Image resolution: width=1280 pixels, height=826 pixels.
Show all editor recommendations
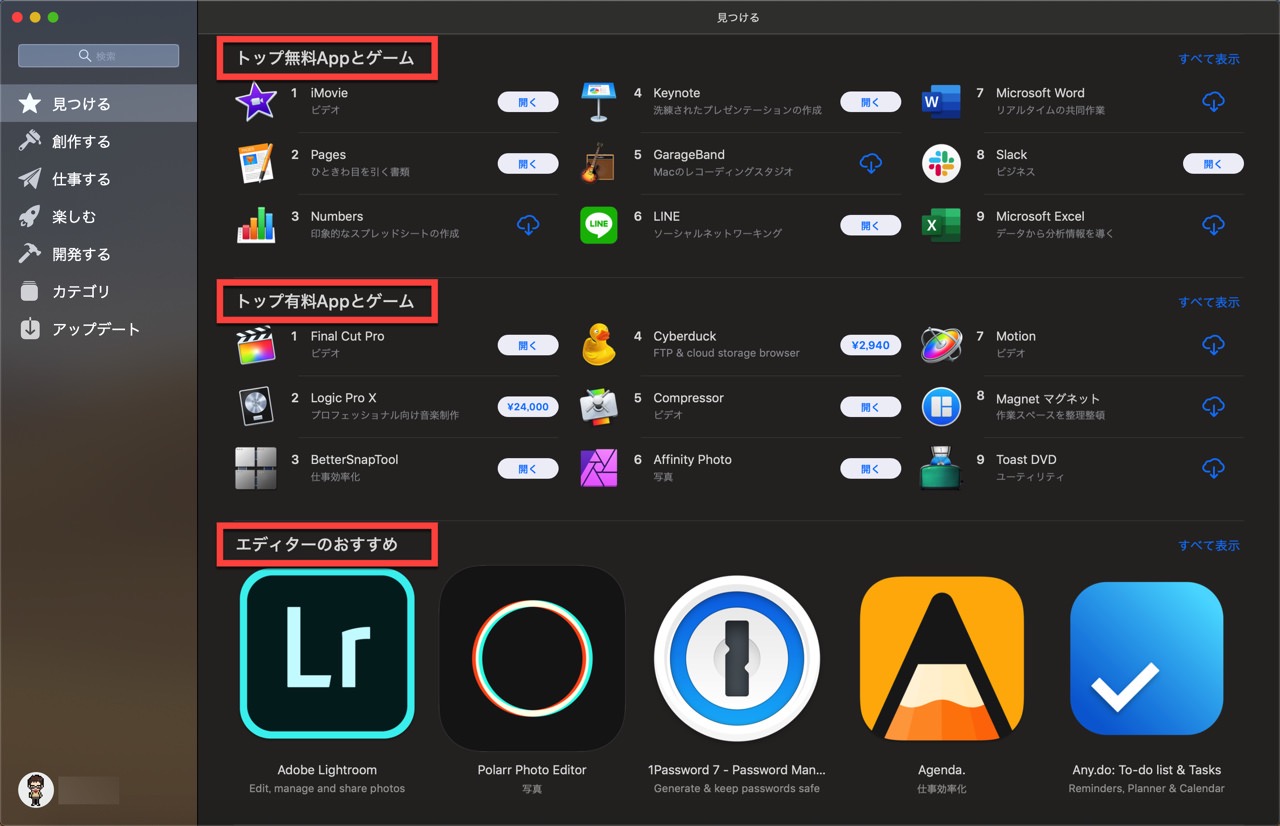(x=1208, y=546)
